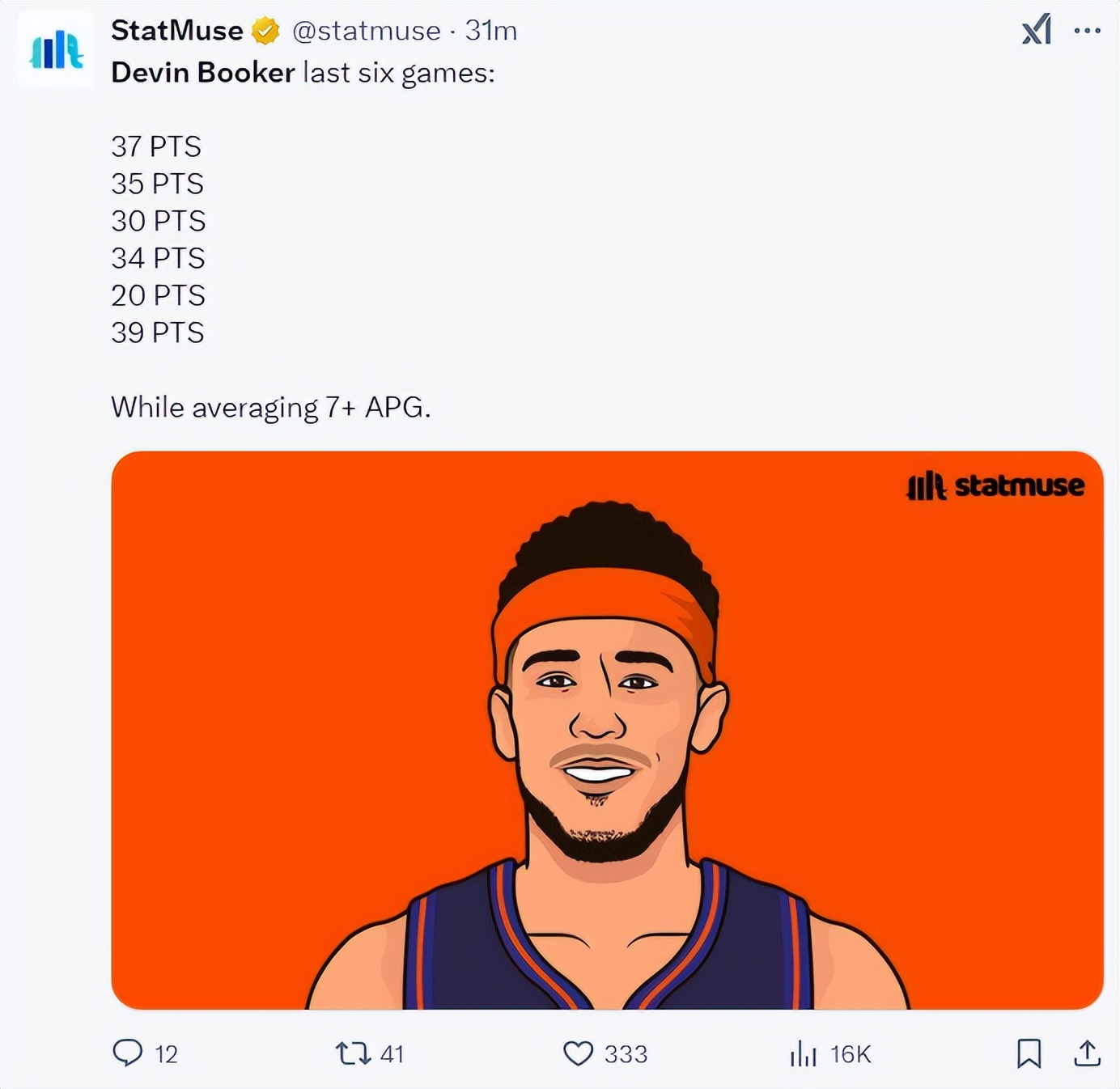
Task: Click the repost count 41
Action: pyautogui.click(x=392, y=1054)
